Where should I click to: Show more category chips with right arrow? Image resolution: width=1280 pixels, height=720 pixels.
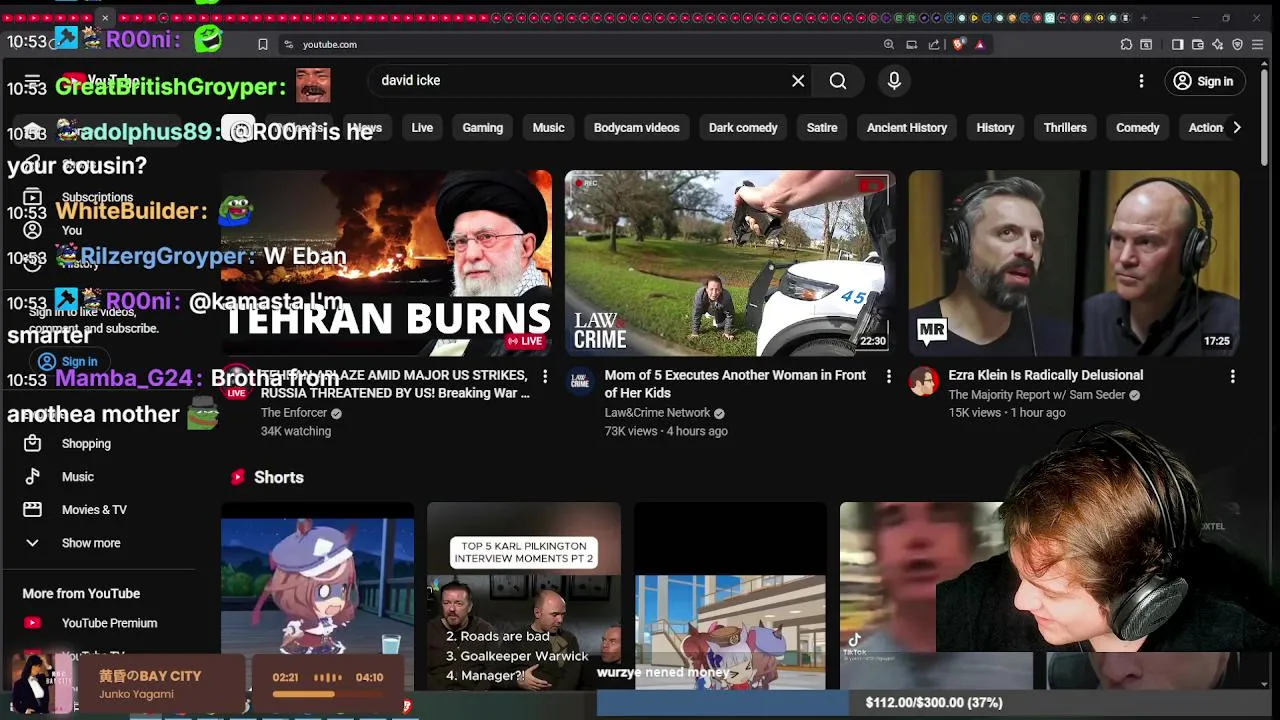click(x=1237, y=128)
